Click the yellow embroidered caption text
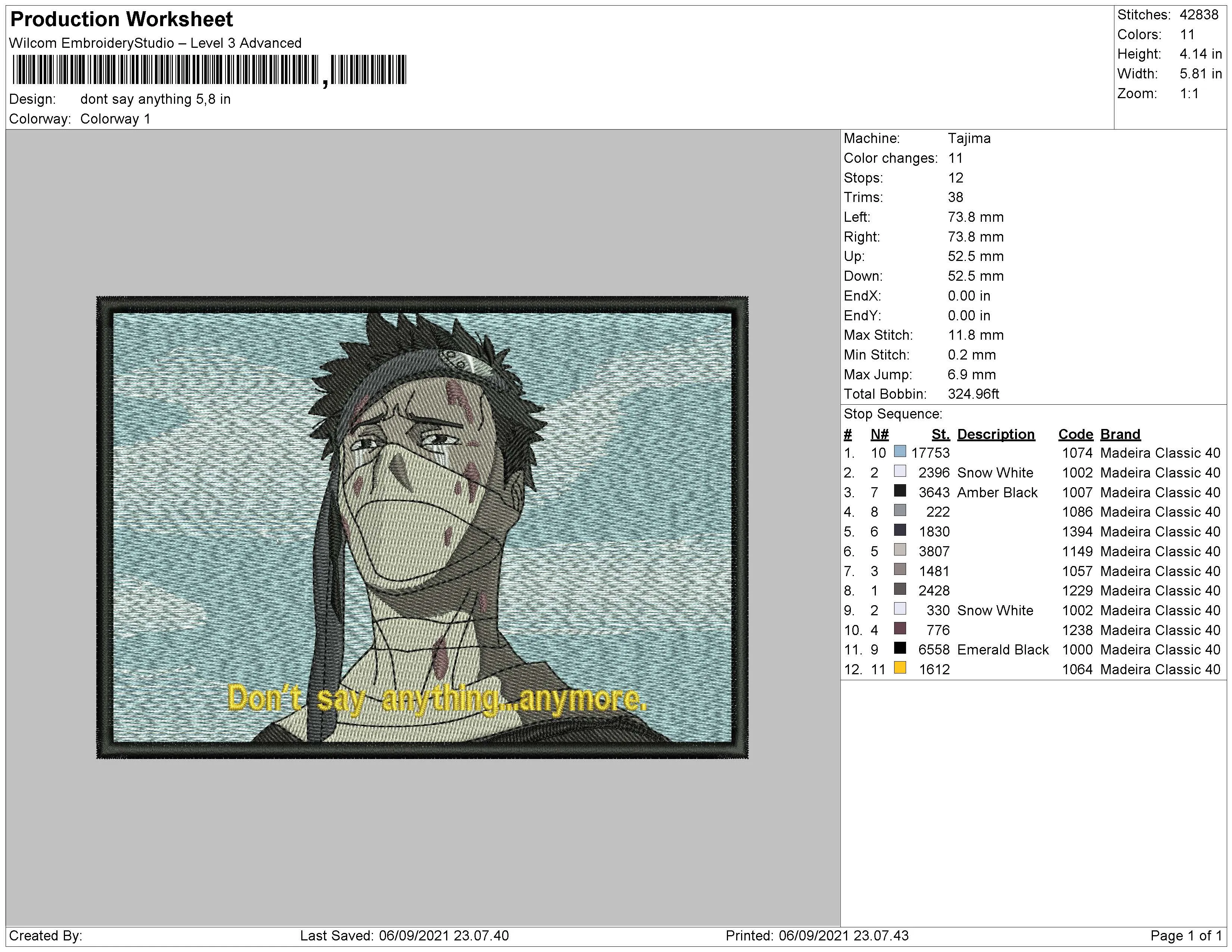This screenshot has width=1232, height=952. click(437, 699)
